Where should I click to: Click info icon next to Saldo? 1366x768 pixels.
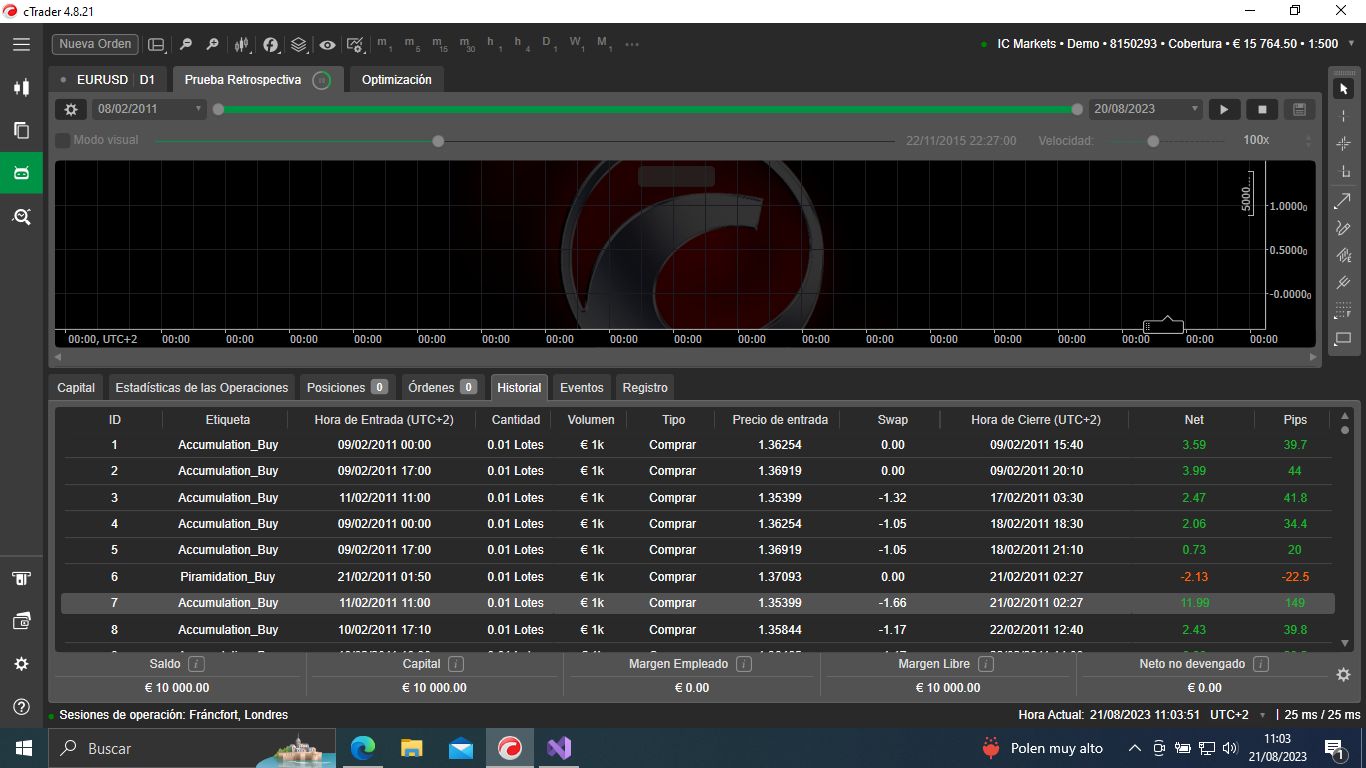pyautogui.click(x=197, y=664)
